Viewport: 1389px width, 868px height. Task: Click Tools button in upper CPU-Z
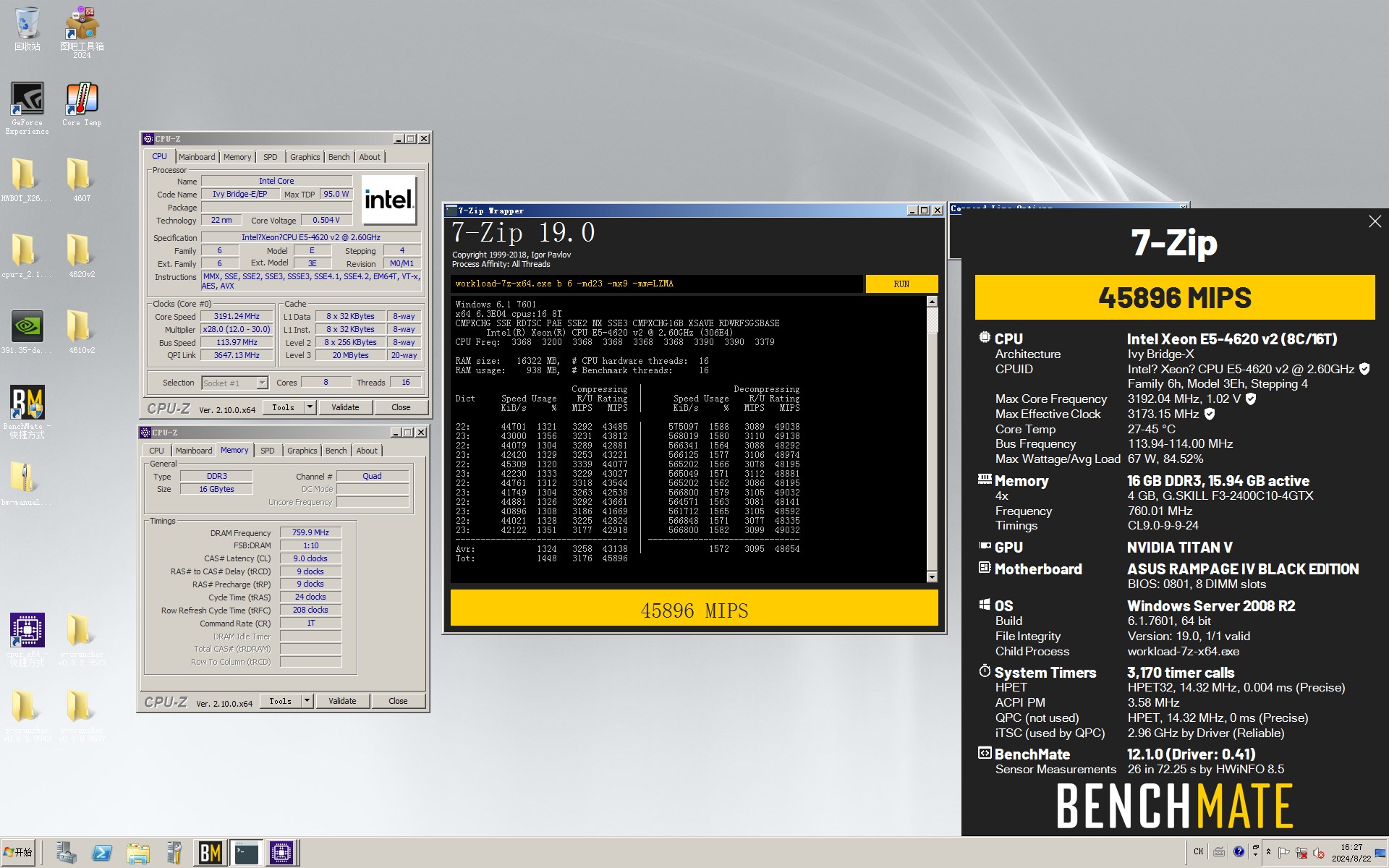pos(283,407)
